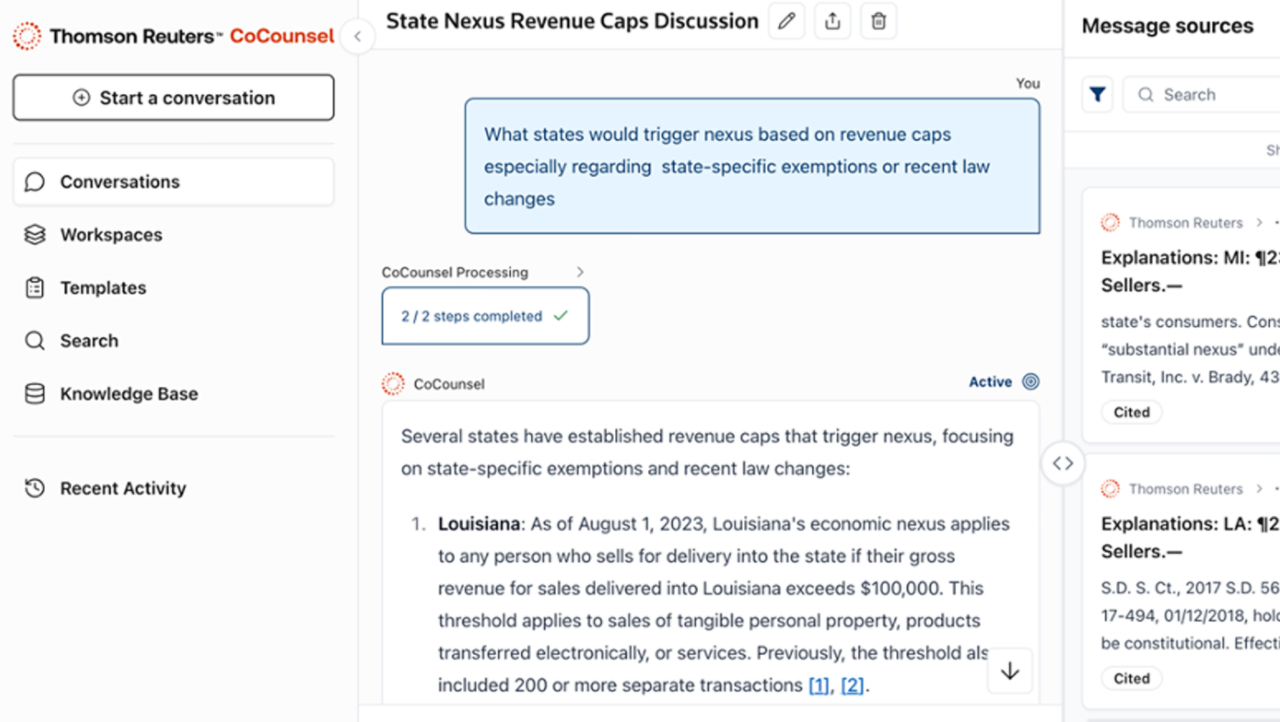Open Conversations in sidebar
The width and height of the screenshot is (1280, 722).
[x=173, y=182]
